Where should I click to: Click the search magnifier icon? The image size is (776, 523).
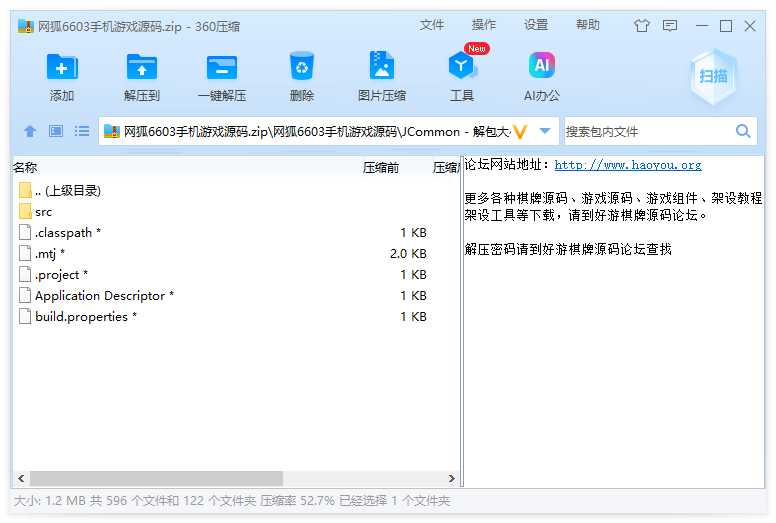(743, 131)
